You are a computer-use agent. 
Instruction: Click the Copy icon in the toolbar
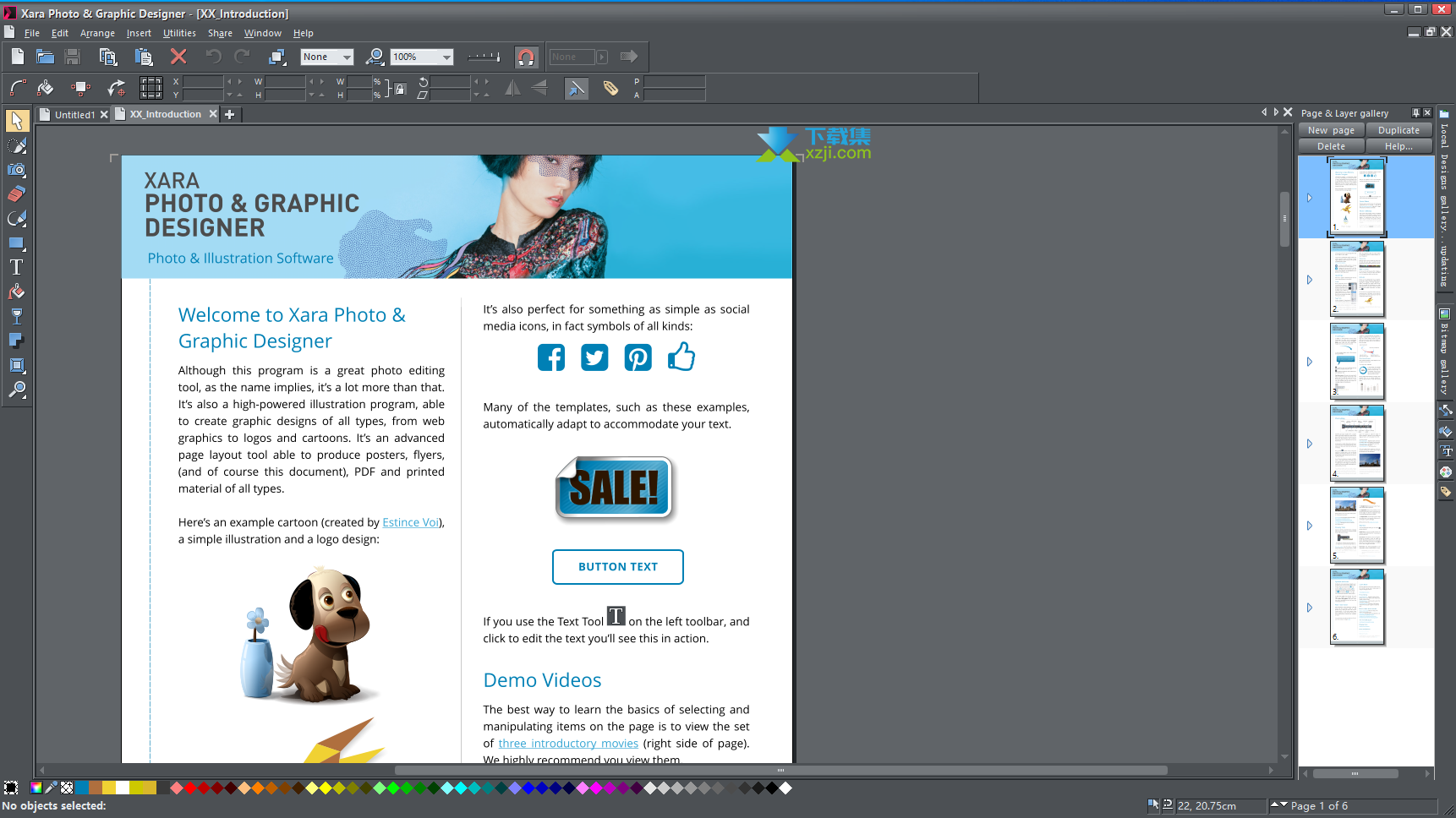(x=107, y=57)
